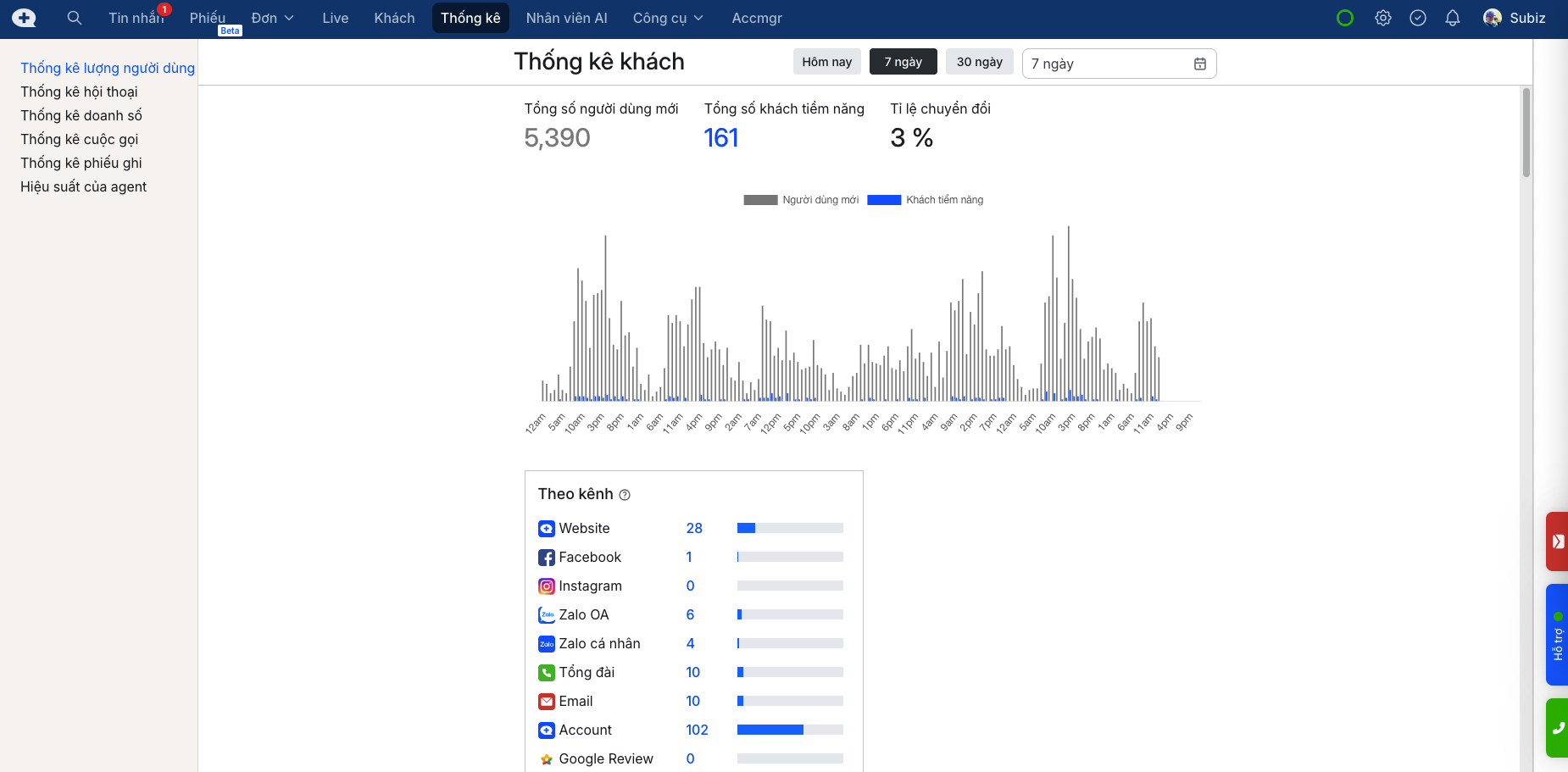Toggle the Người dùng mới legend series
The width and height of the screenshot is (1568, 772).
[801, 200]
